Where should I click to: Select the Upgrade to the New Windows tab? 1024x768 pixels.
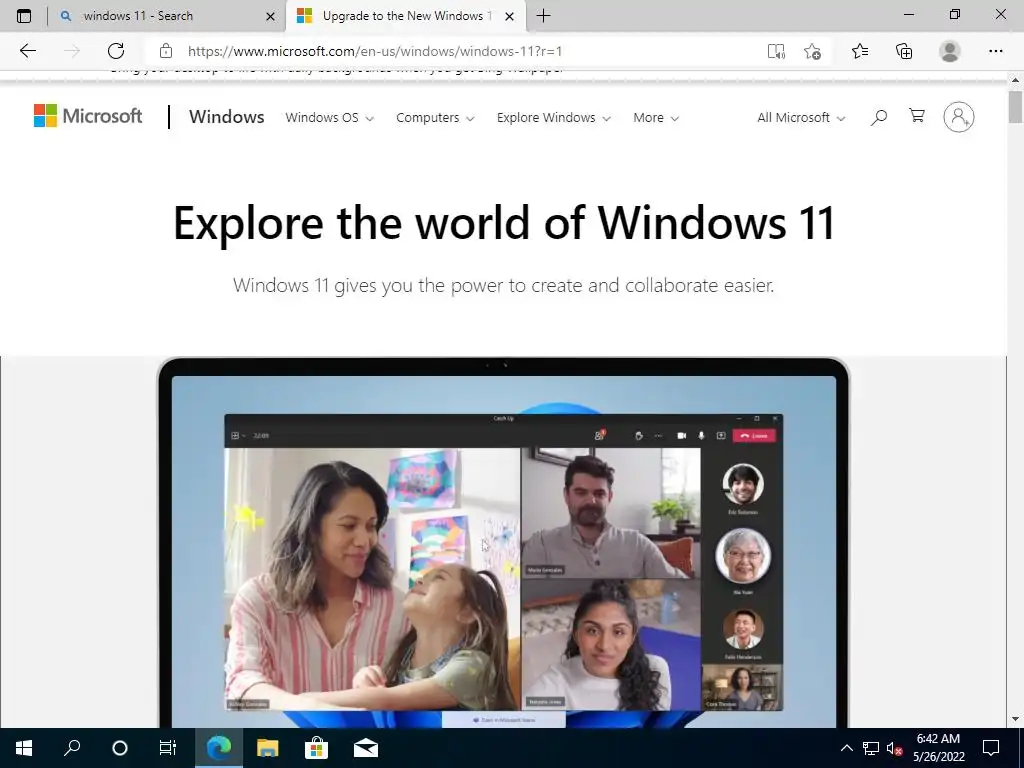coord(405,16)
